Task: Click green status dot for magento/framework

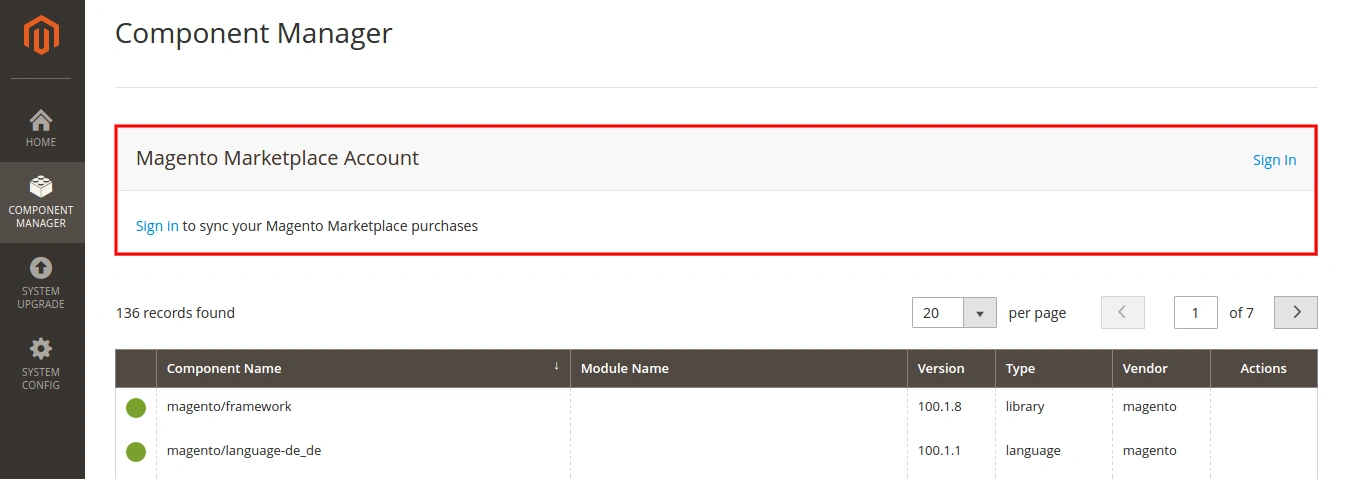Action: point(136,408)
